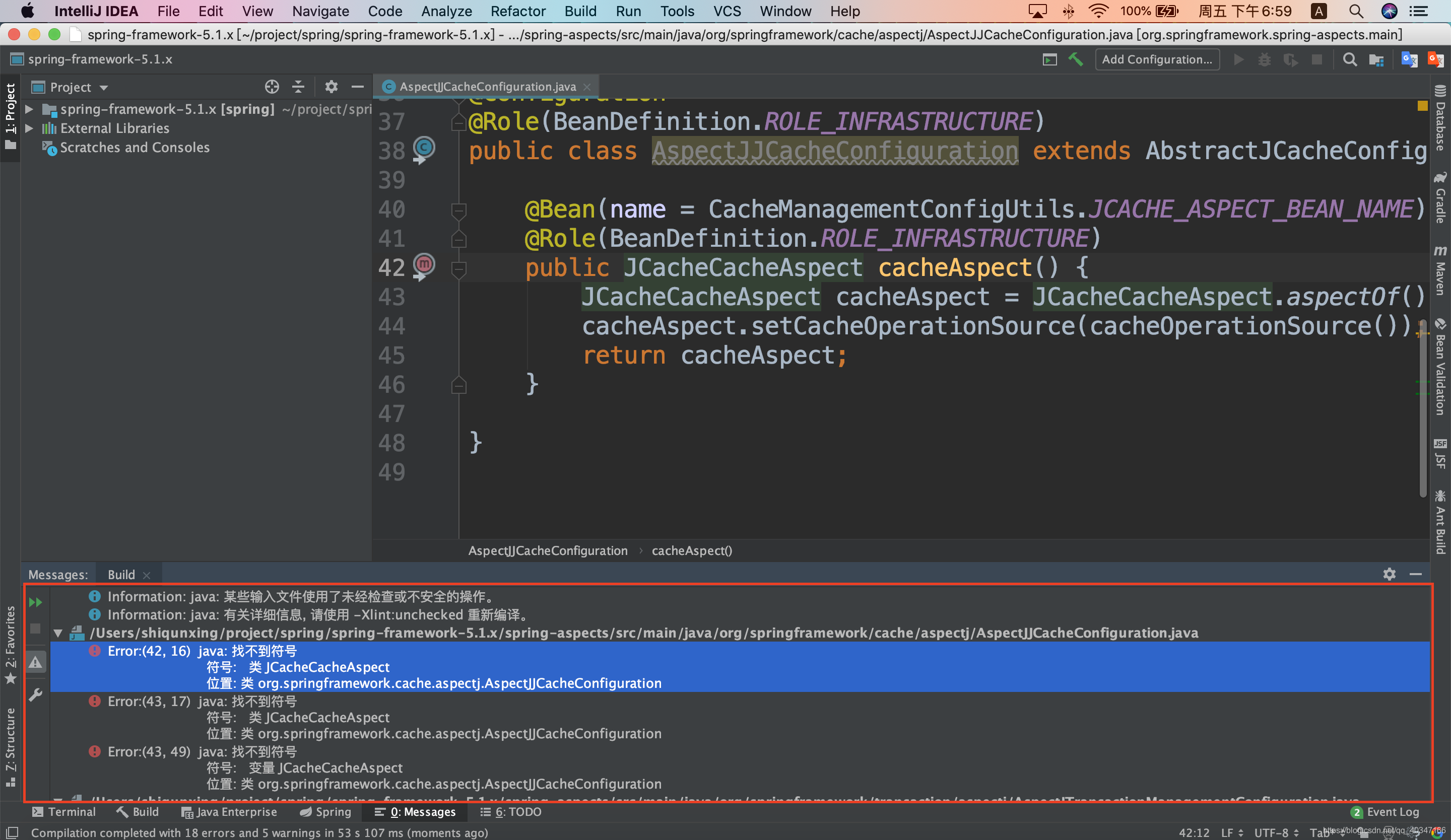Click the Build project hammer icon

pyautogui.click(x=1076, y=59)
